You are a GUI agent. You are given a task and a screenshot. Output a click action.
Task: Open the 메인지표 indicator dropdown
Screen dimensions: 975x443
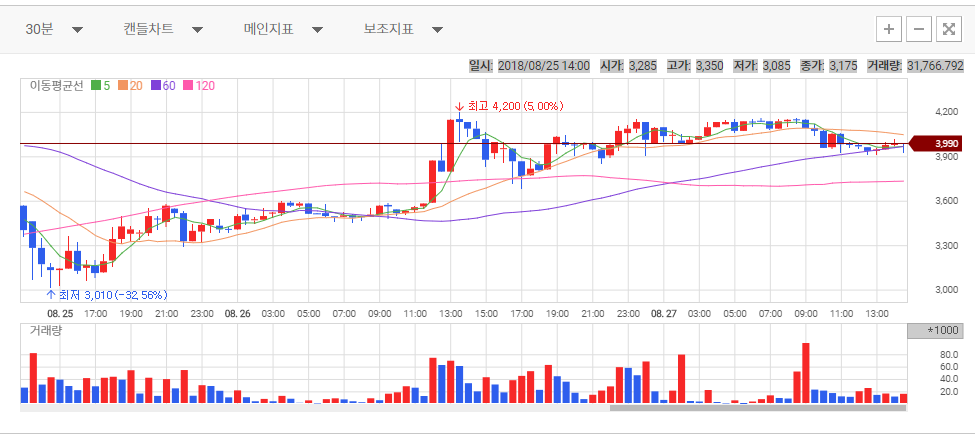pos(283,29)
